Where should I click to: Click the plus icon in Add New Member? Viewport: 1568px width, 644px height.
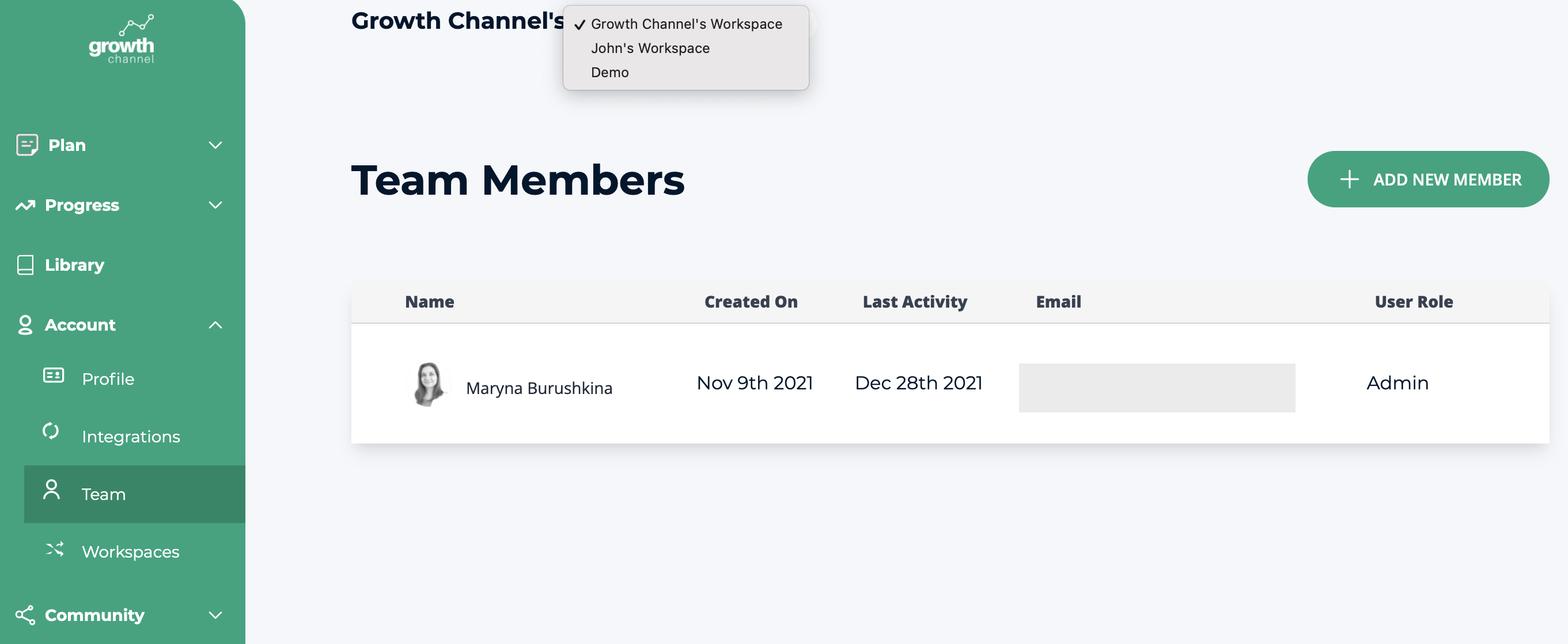tap(1349, 180)
